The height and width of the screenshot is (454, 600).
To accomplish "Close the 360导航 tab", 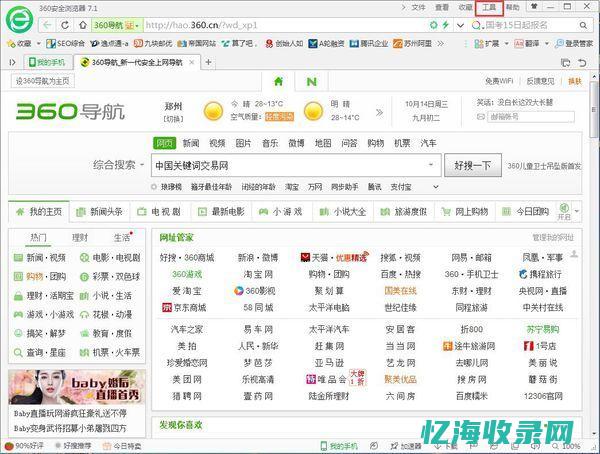I will [x=192, y=62].
